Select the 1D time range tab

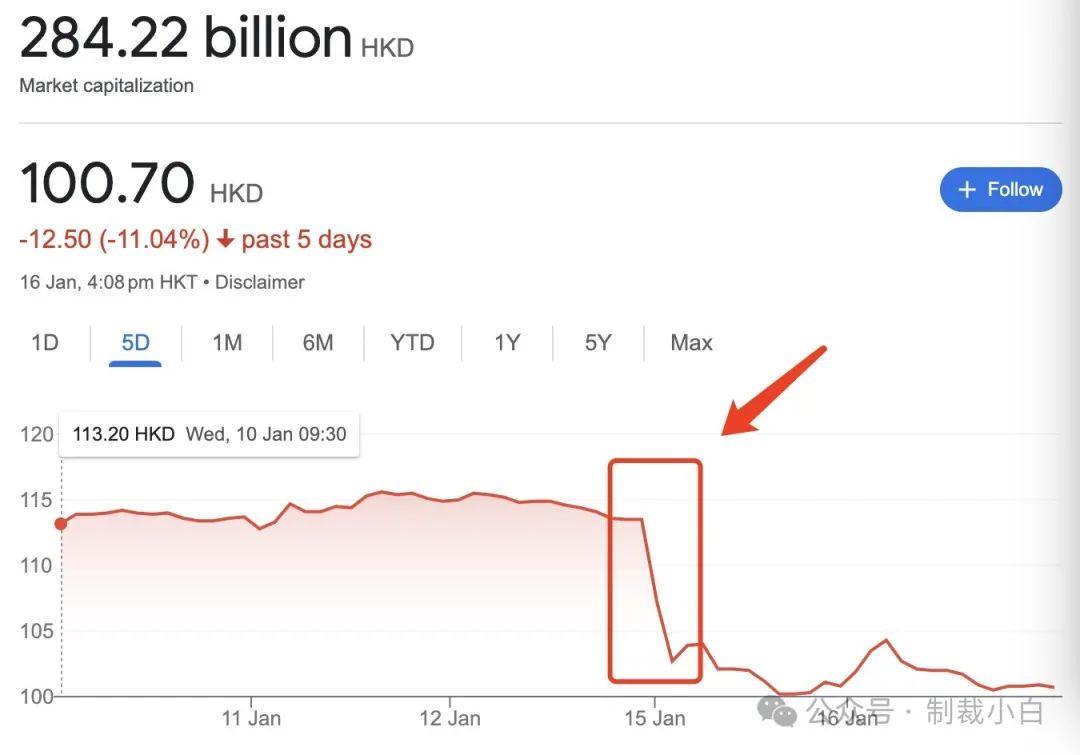pos(45,343)
